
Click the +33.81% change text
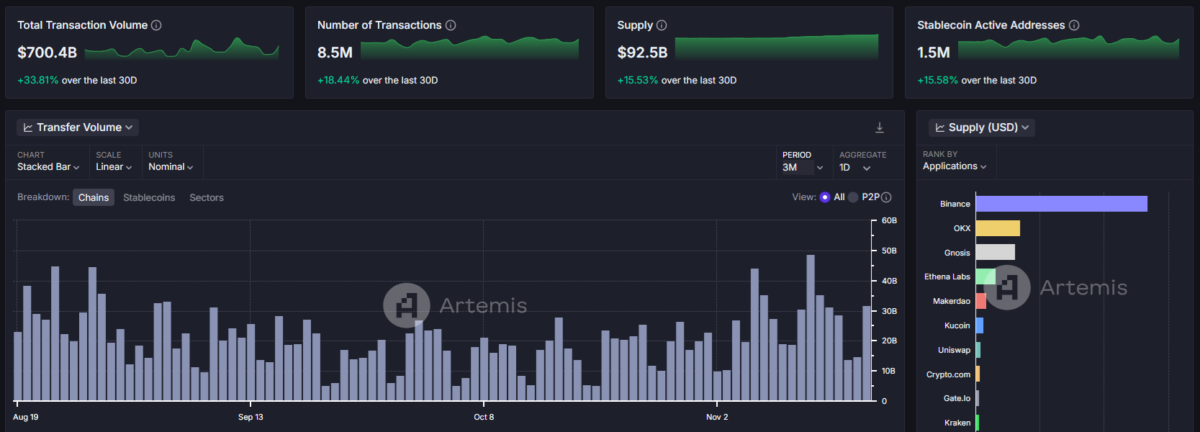(x=38, y=80)
